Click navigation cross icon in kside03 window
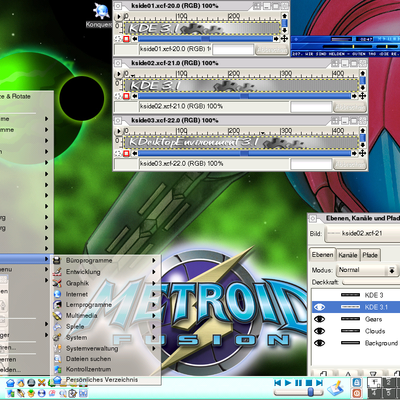Image resolution: width=400 pixels, height=400 pixels. [362, 153]
